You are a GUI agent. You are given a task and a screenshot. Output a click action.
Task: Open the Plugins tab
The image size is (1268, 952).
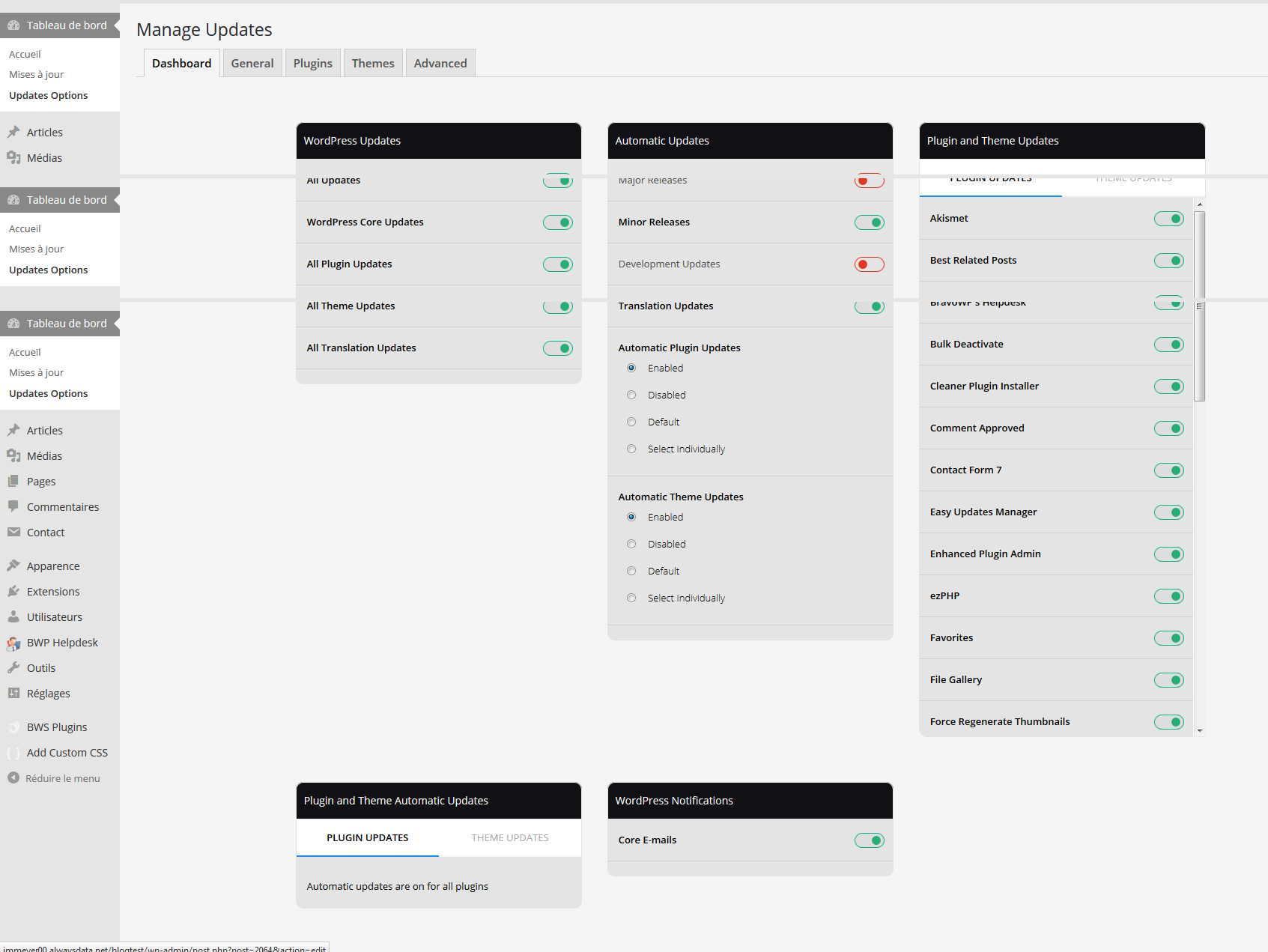(x=313, y=63)
